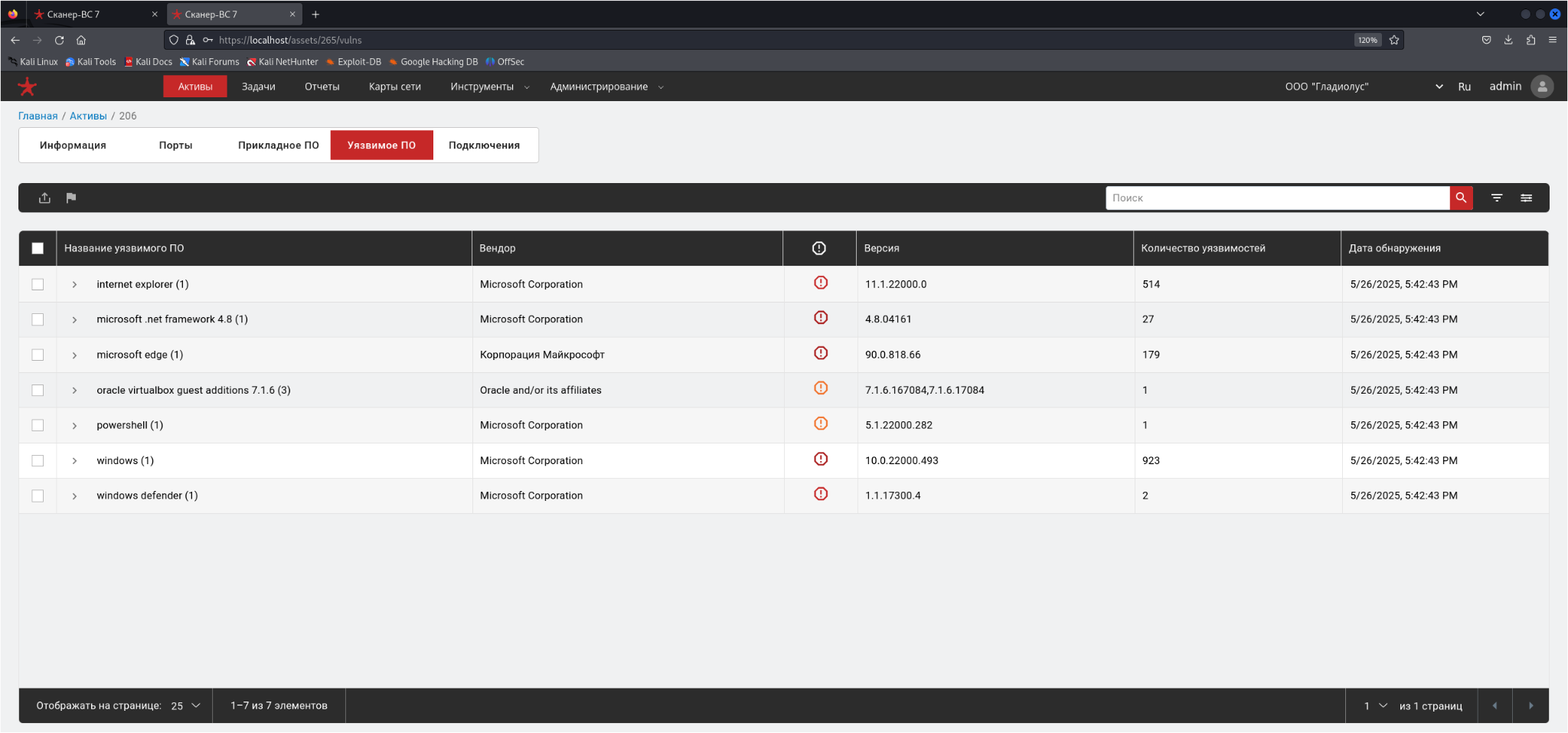Screen dimensions: 1568x733
Task: Open Firefox extensions puzzle icon
Action: point(1530,40)
